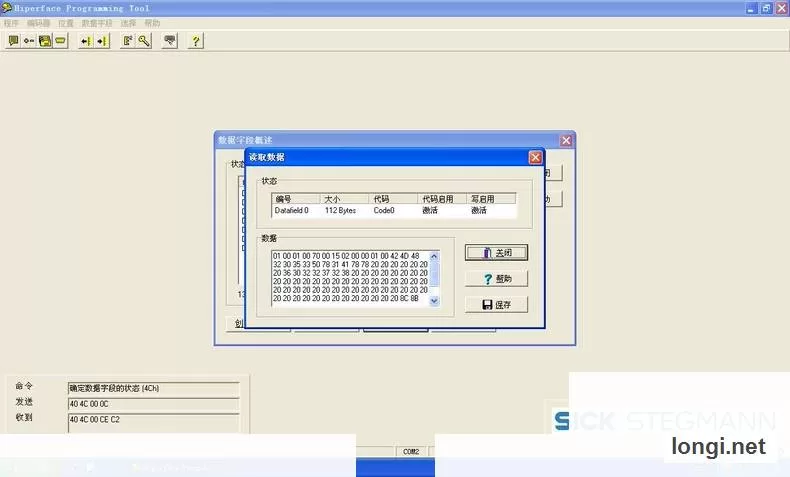Click the 关闭 button in read-data dialog
The width and height of the screenshot is (790, 477).
pyautogui.click(x=496, y=253)
